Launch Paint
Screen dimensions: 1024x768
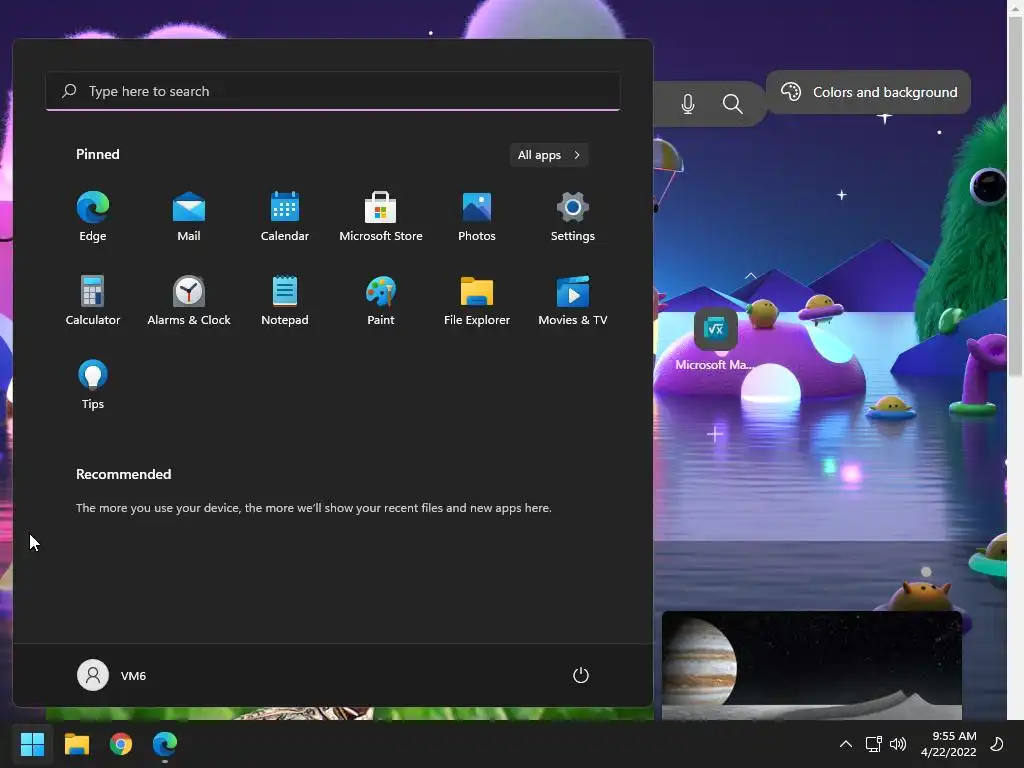[381, 300]
